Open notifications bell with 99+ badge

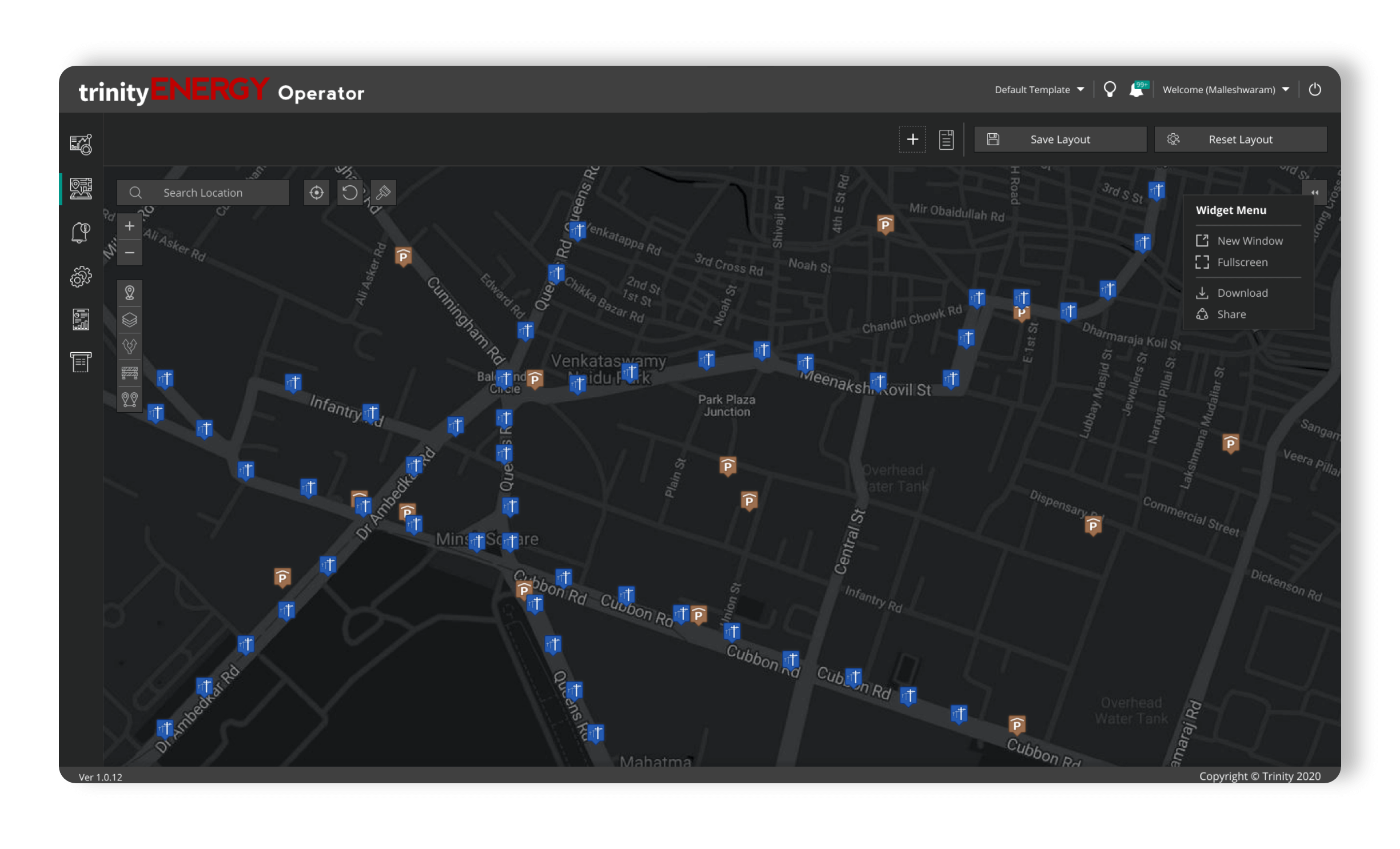point(1138,89)
